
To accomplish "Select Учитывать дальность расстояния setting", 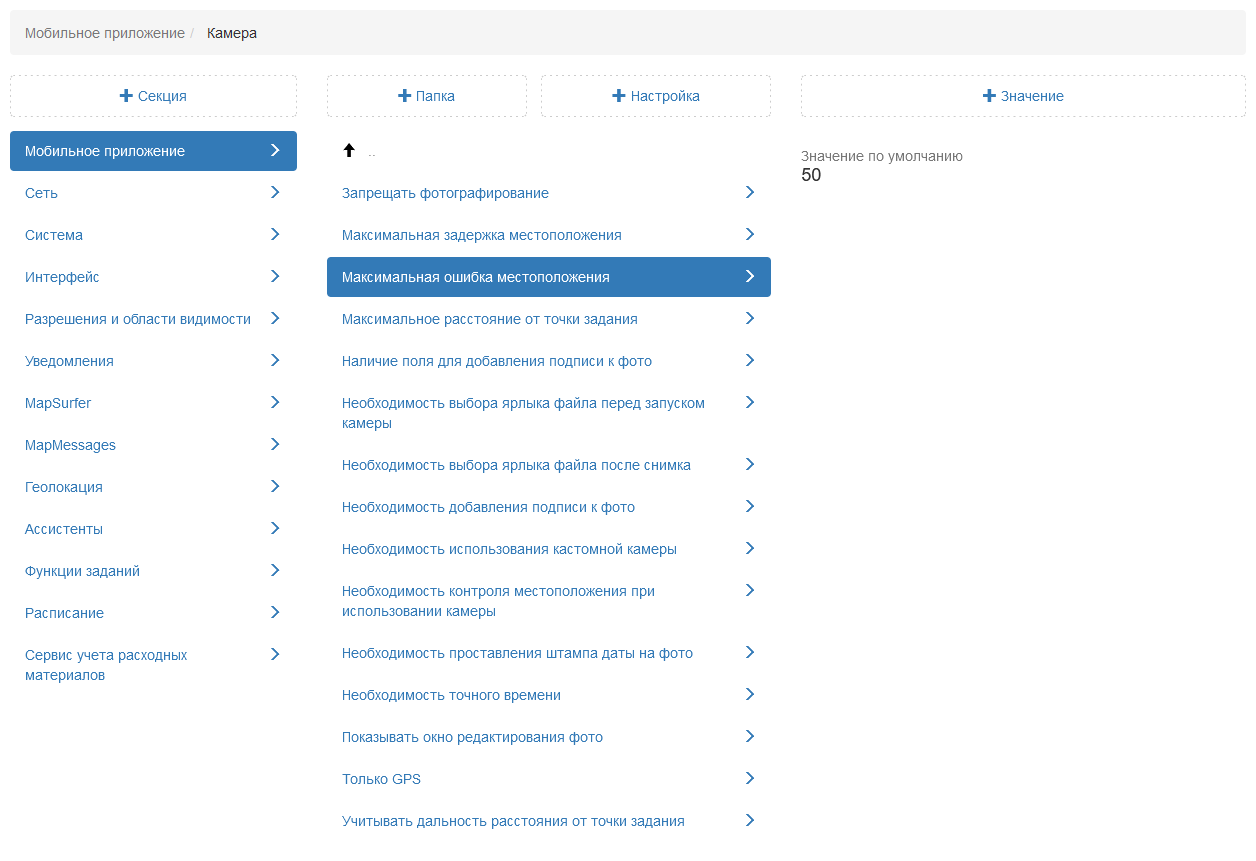I will point(549,821).
